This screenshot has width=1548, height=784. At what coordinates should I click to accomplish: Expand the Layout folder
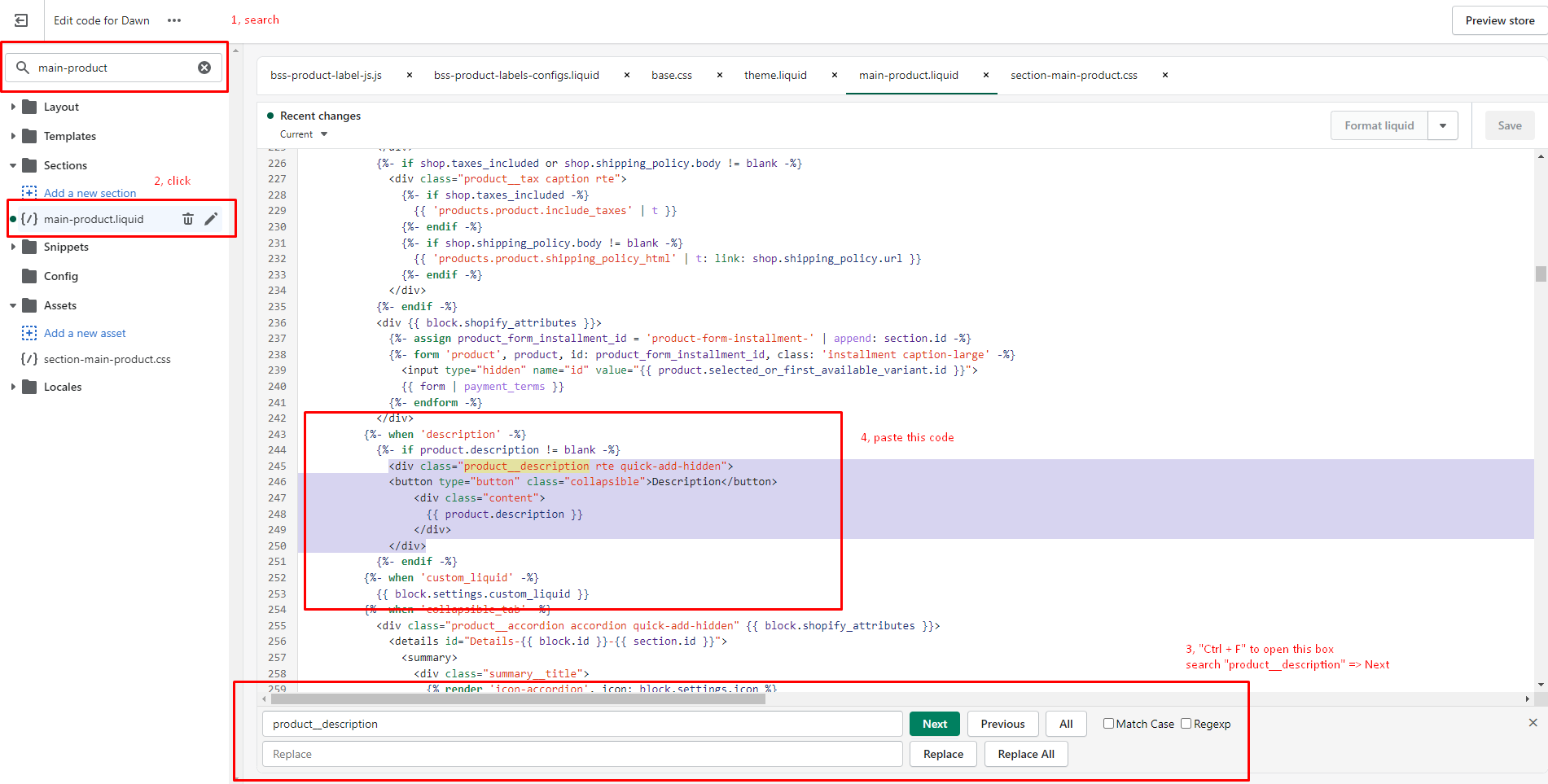pyautogui.click(x=13, y=107)
